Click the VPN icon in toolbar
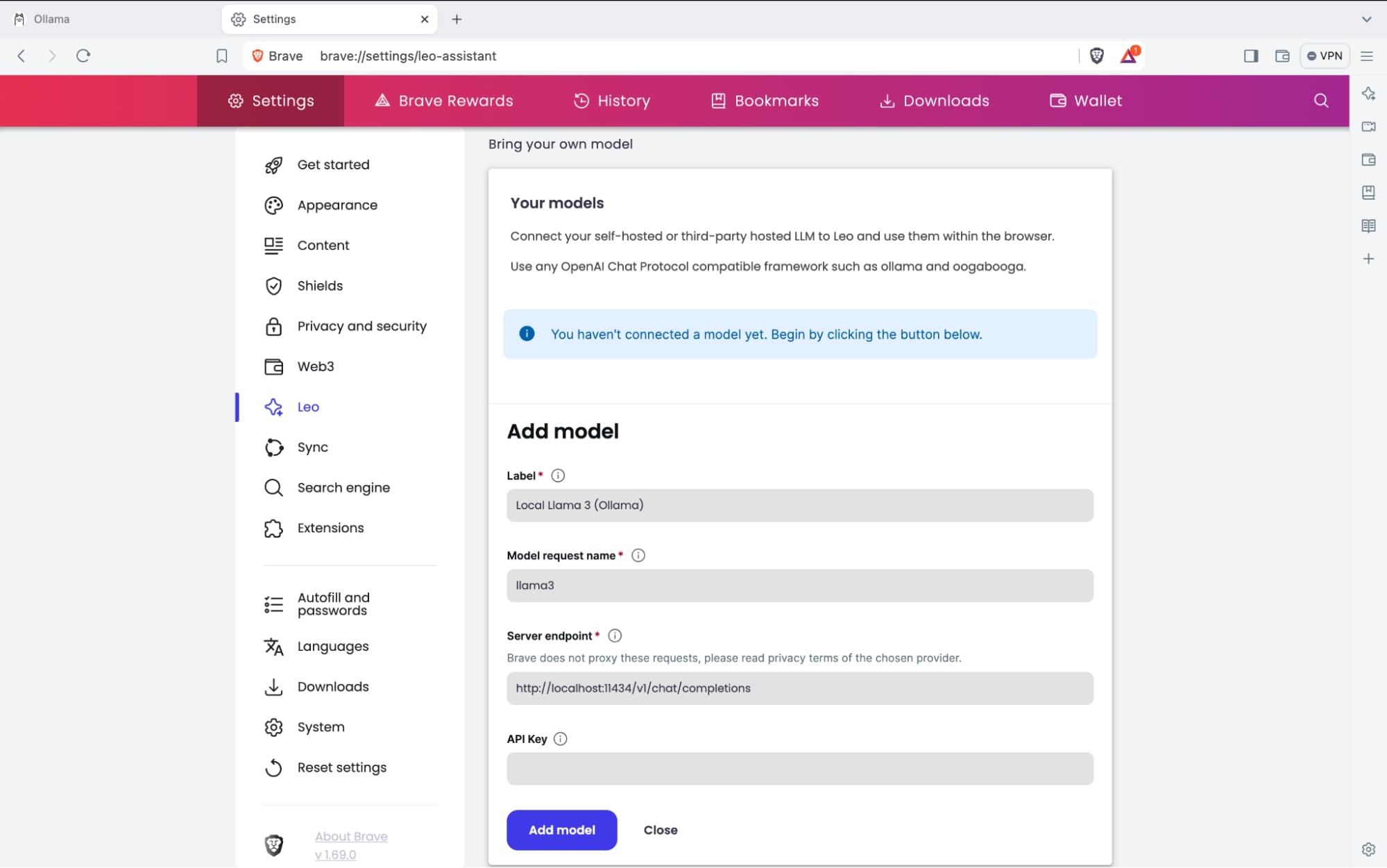The width and height of the screenshot is (1387, 868). [1325, 56]
